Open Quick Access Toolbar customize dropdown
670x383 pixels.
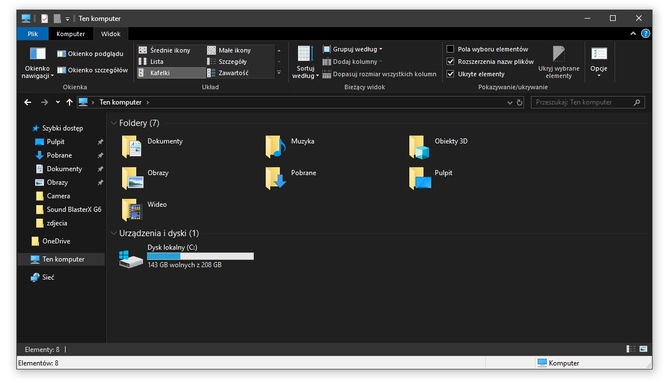pyautogui.click(x=67, y=19)
